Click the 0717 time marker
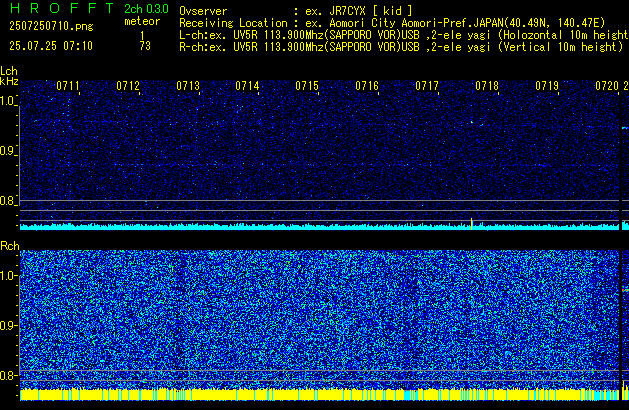This screenshot has height=410, width=629. [427, 86]
